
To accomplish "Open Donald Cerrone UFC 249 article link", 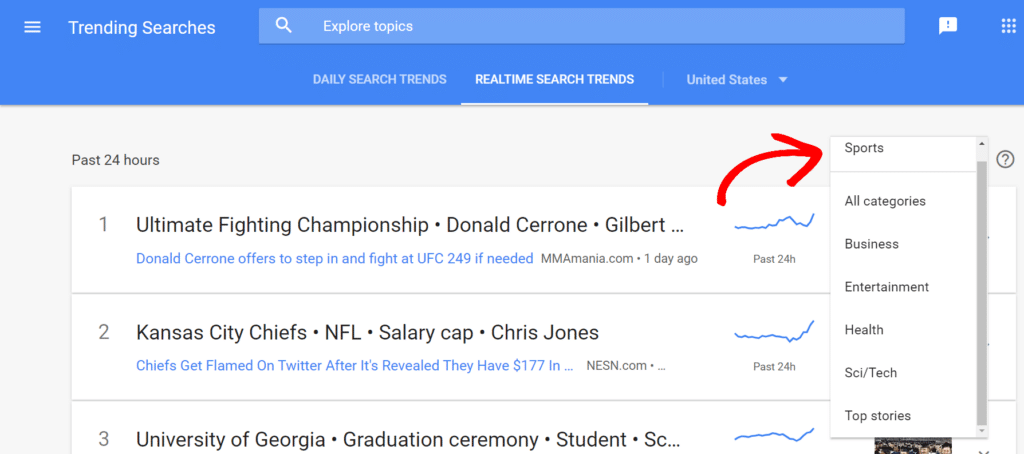I will [334, 259].
